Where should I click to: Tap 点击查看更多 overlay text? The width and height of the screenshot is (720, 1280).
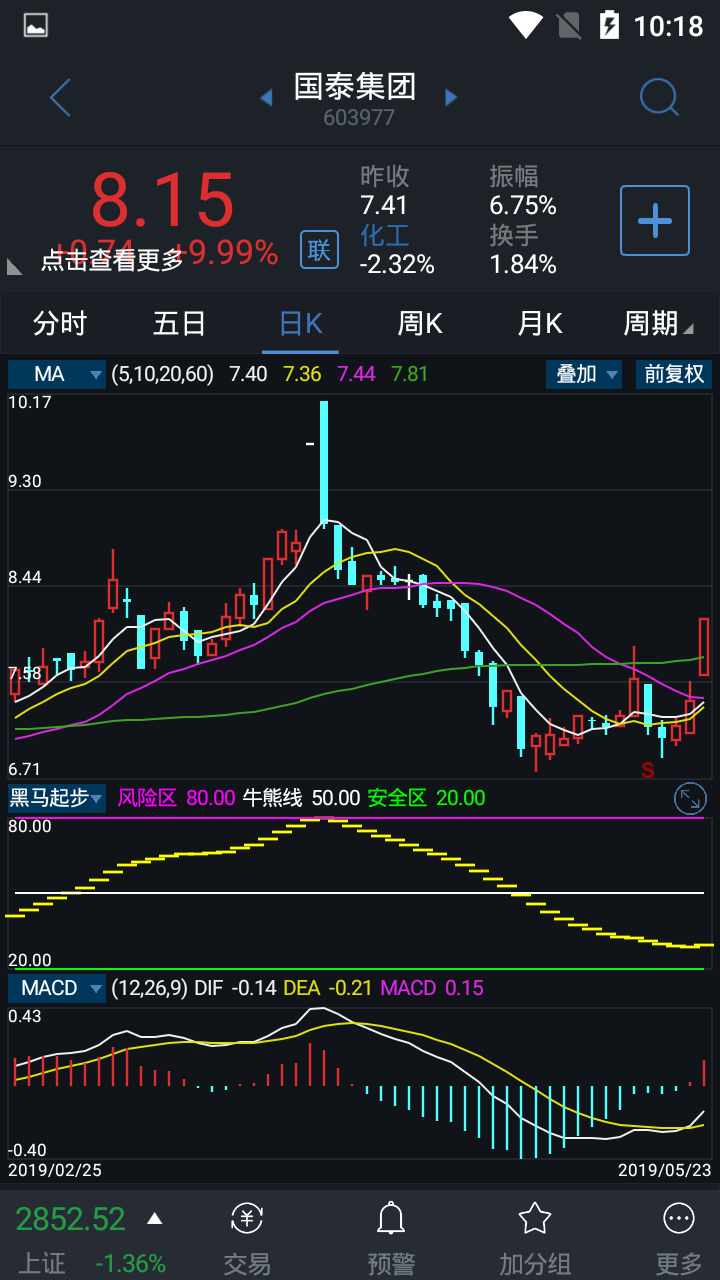(112, 260)
